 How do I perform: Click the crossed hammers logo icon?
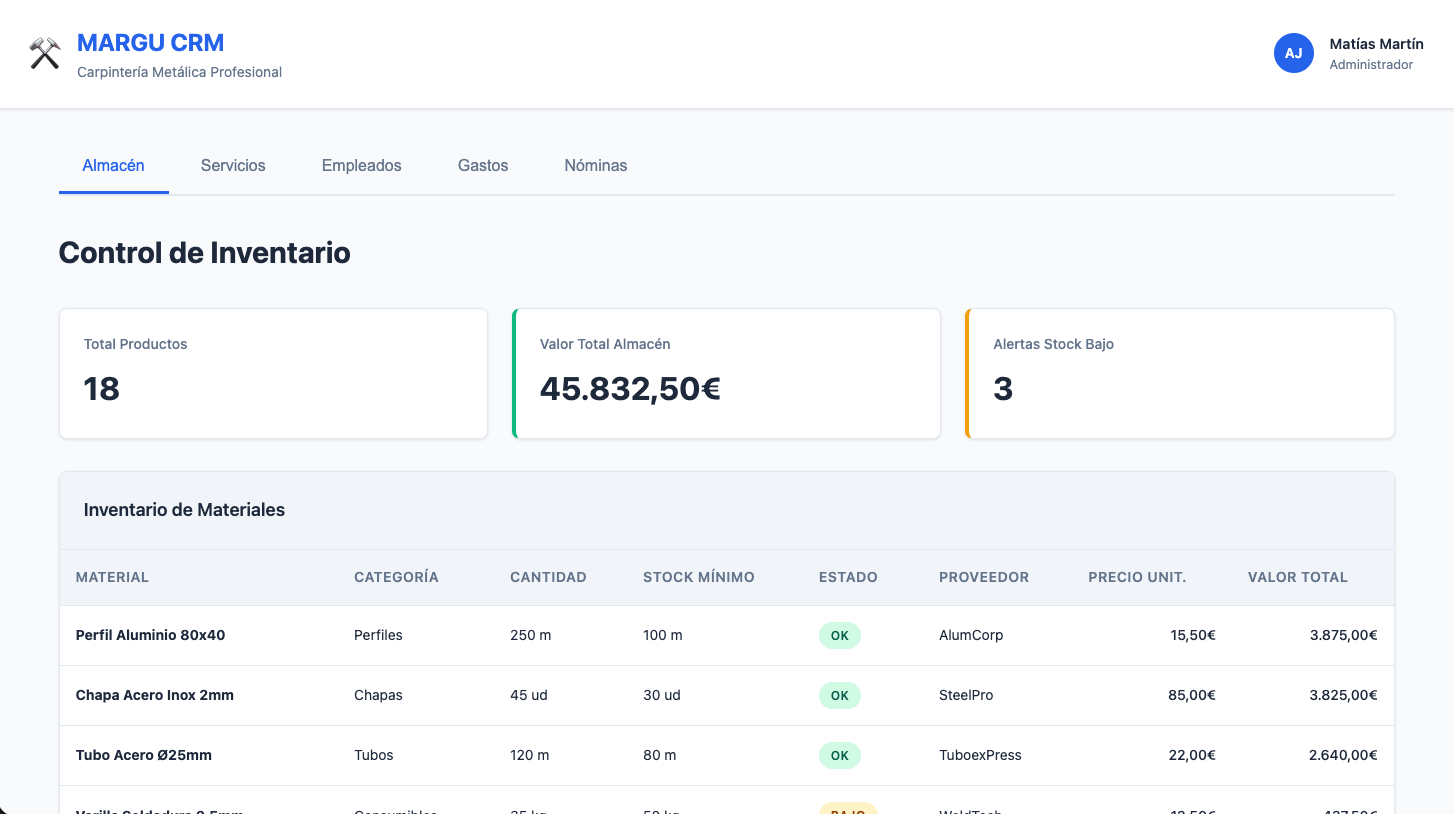[44, 52]
